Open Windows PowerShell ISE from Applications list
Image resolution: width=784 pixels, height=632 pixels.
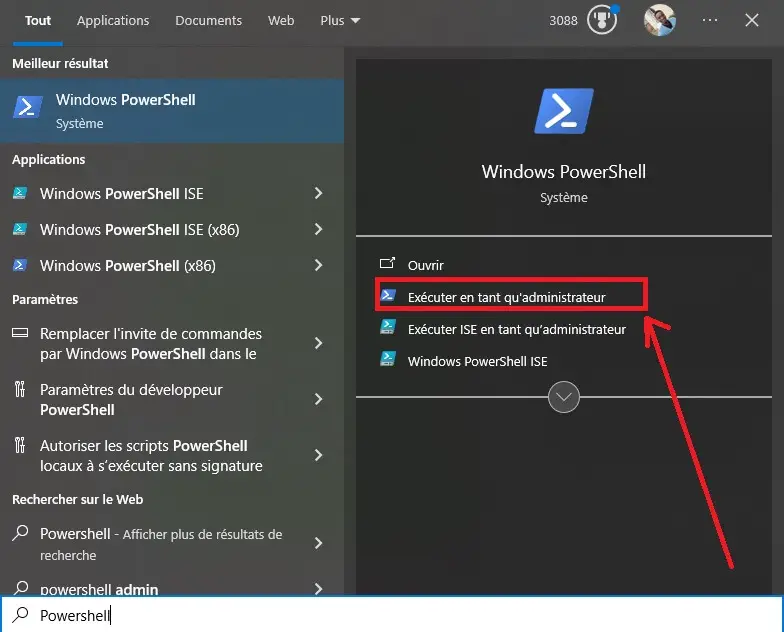pos(122,194)
